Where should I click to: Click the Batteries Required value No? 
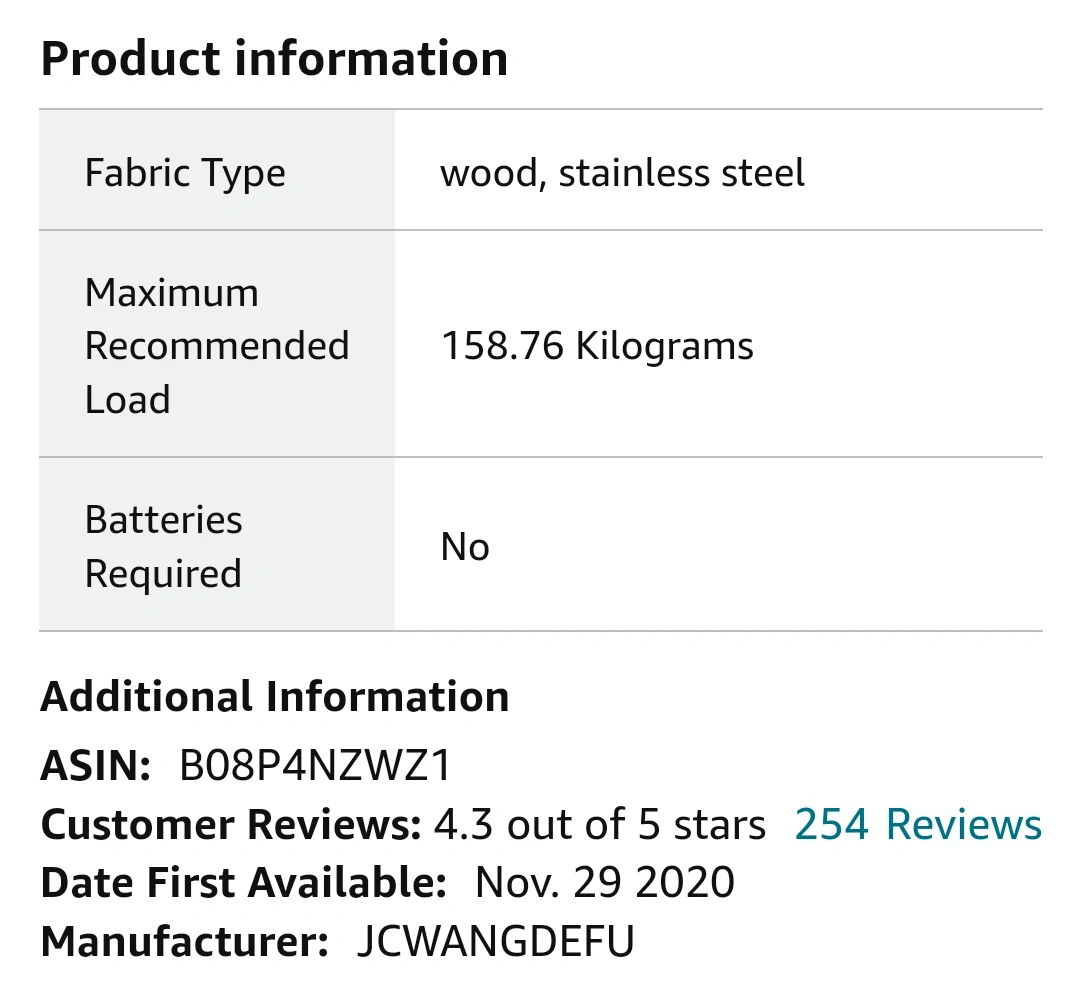tap(465, 548)
